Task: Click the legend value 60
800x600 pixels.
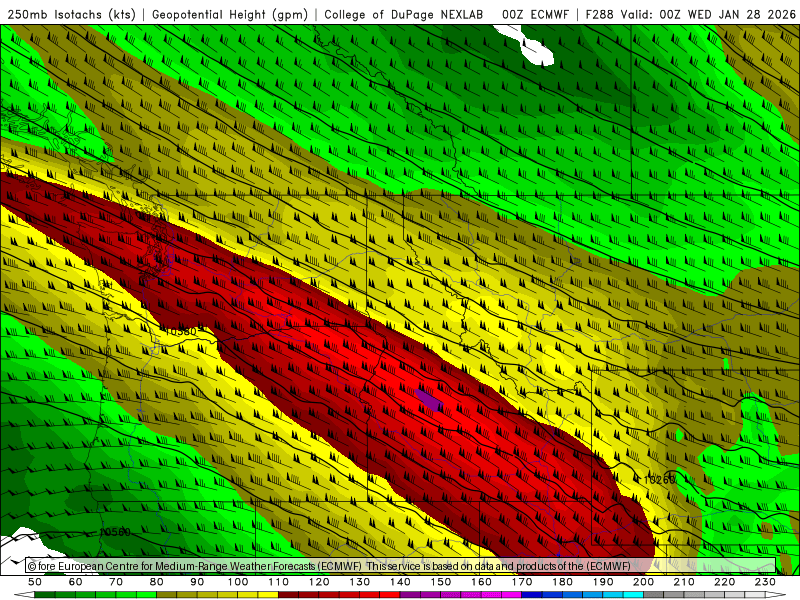Action: [x=75, y=582]
